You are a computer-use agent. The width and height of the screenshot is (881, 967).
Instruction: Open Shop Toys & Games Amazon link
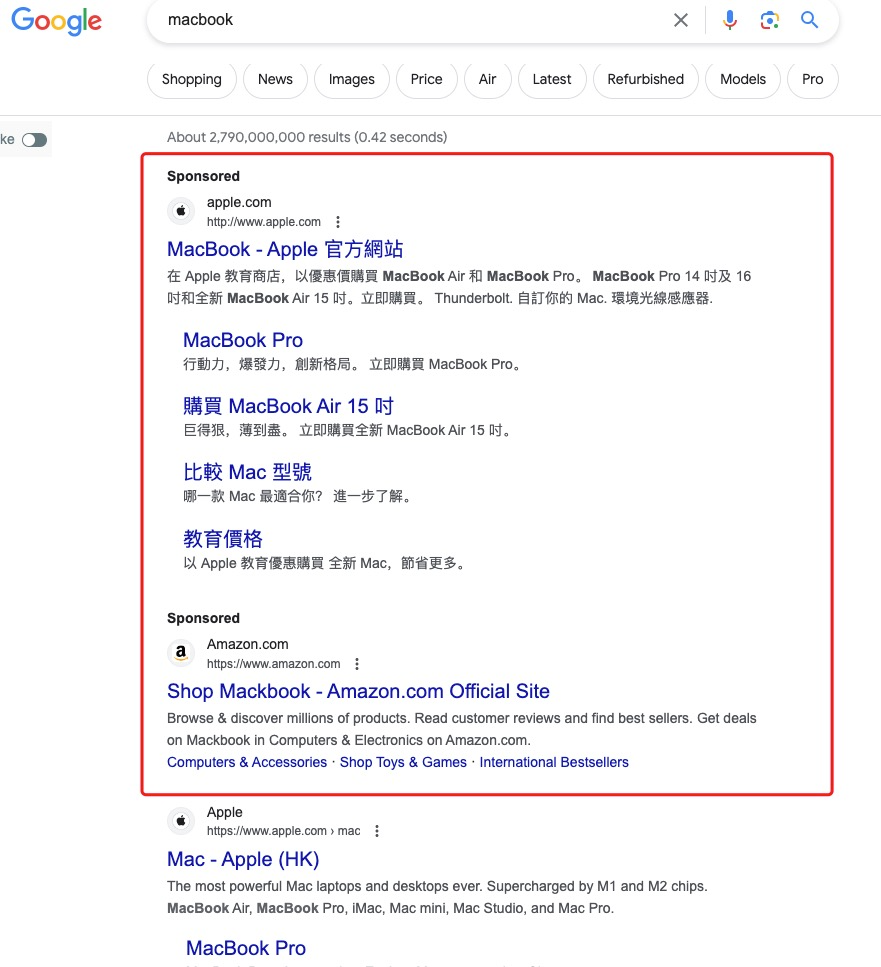(x=403, y=762)
